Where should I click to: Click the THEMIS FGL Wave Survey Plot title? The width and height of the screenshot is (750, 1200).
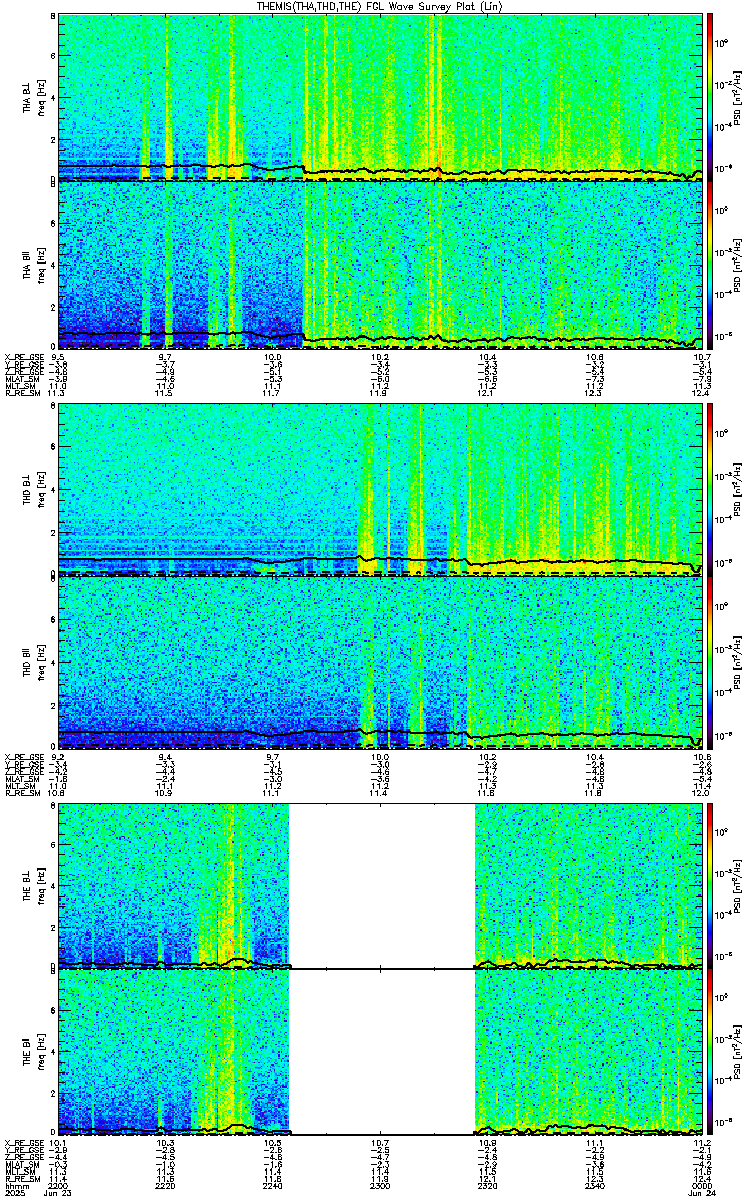pyautogui.click(x=382, y=6)
